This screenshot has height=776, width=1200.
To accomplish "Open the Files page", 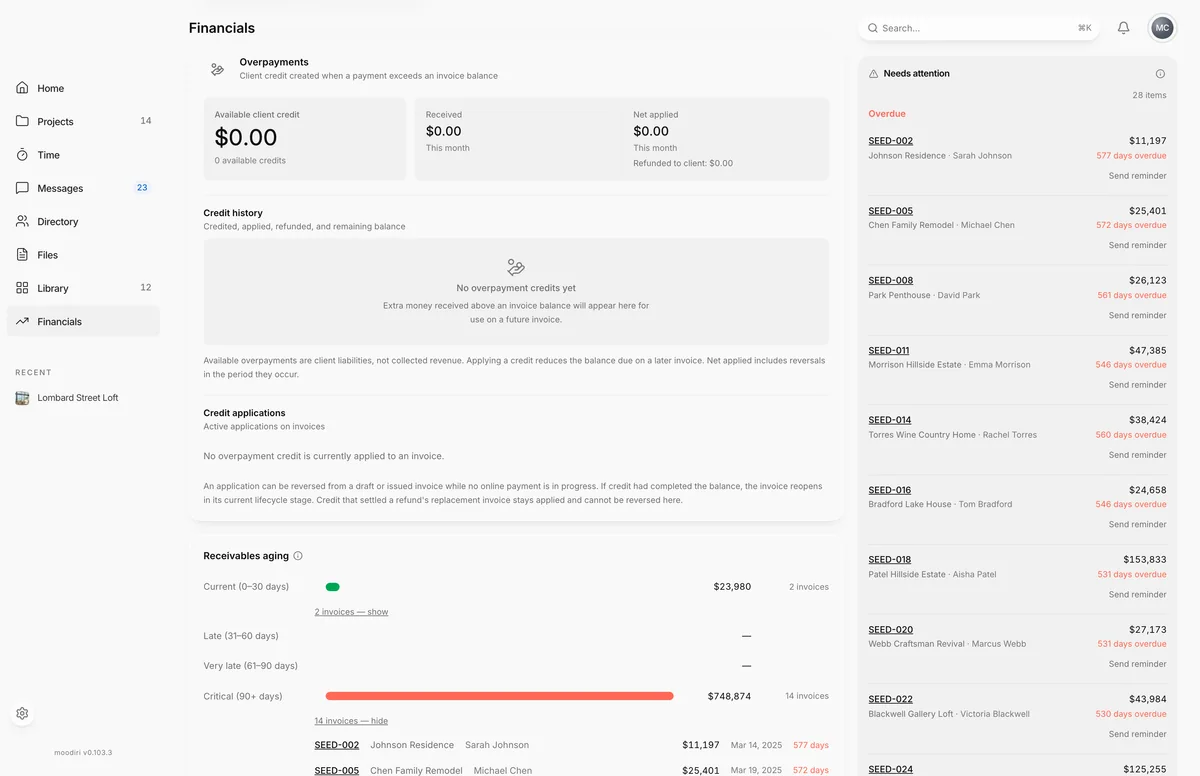I will coord(83,255).
